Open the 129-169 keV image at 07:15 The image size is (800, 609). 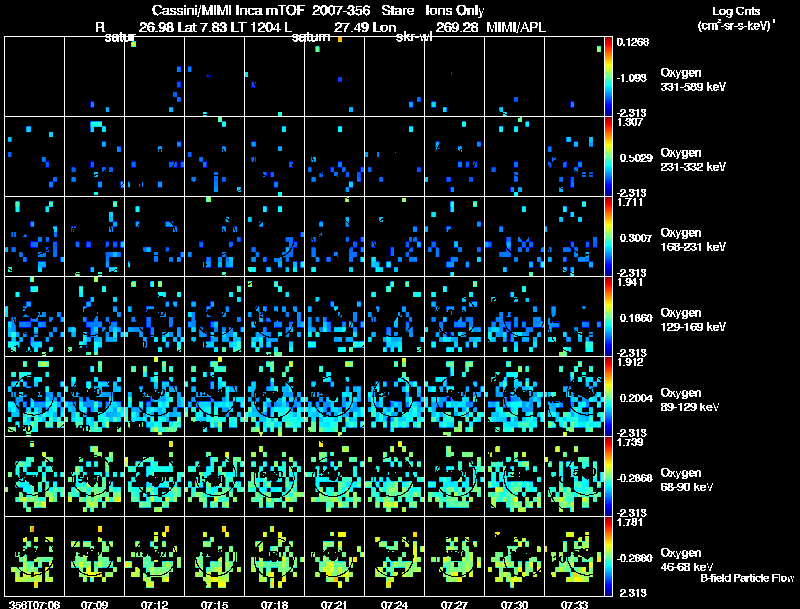coord(215,317)
